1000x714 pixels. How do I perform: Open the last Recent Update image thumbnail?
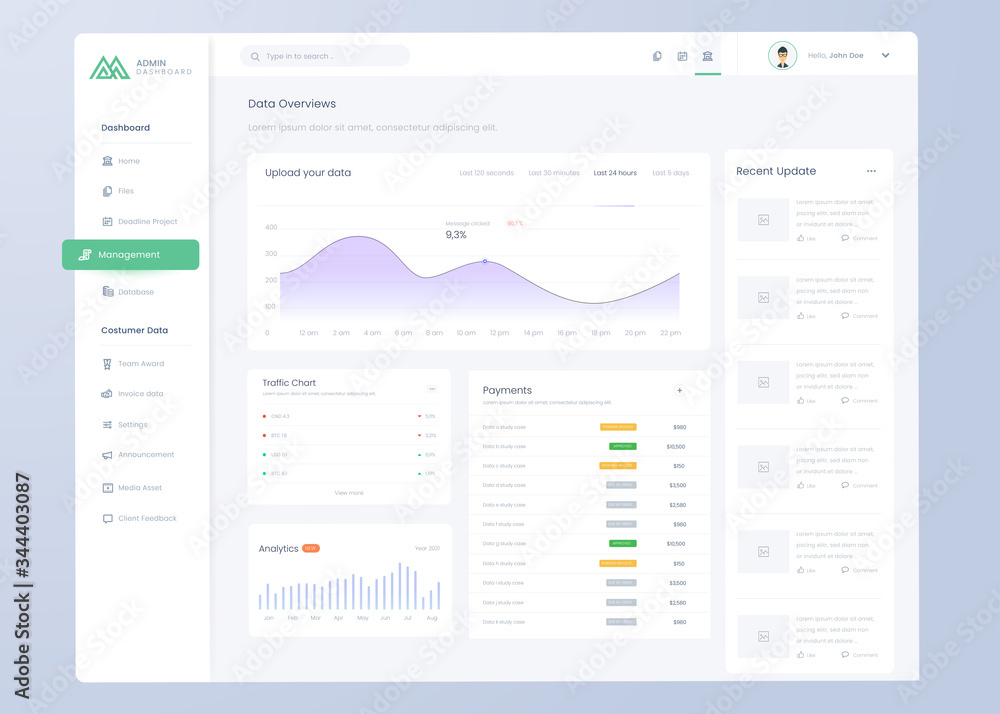pyautogui.click(x=763, y=636)
